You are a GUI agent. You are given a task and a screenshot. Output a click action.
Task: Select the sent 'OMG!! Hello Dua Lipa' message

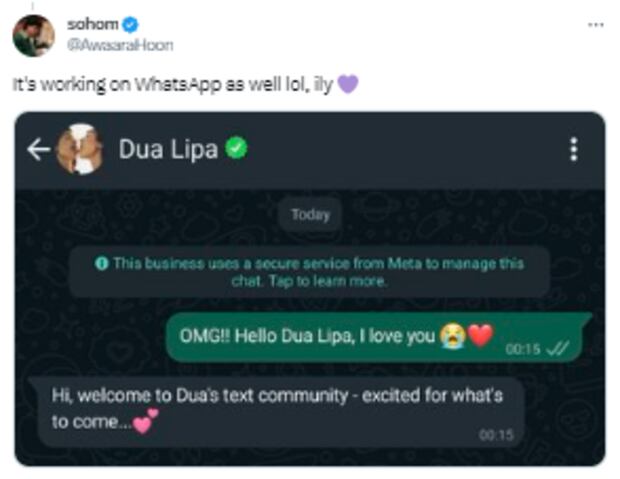[379, 337]
